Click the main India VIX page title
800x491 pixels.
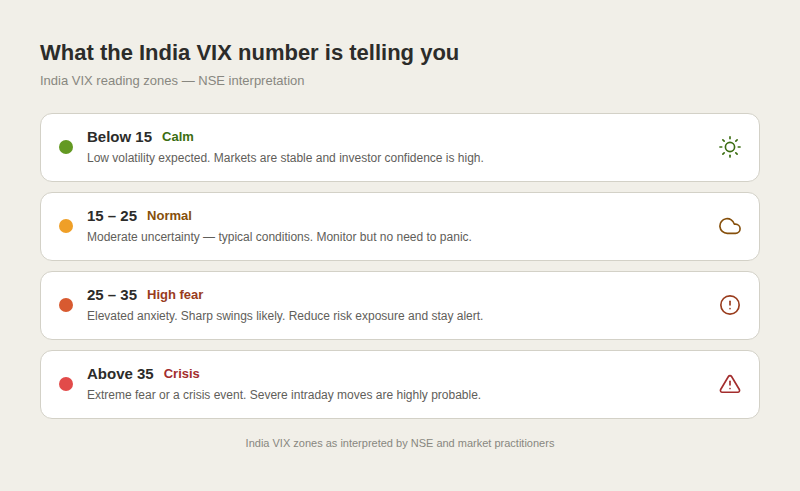[249, 53]
